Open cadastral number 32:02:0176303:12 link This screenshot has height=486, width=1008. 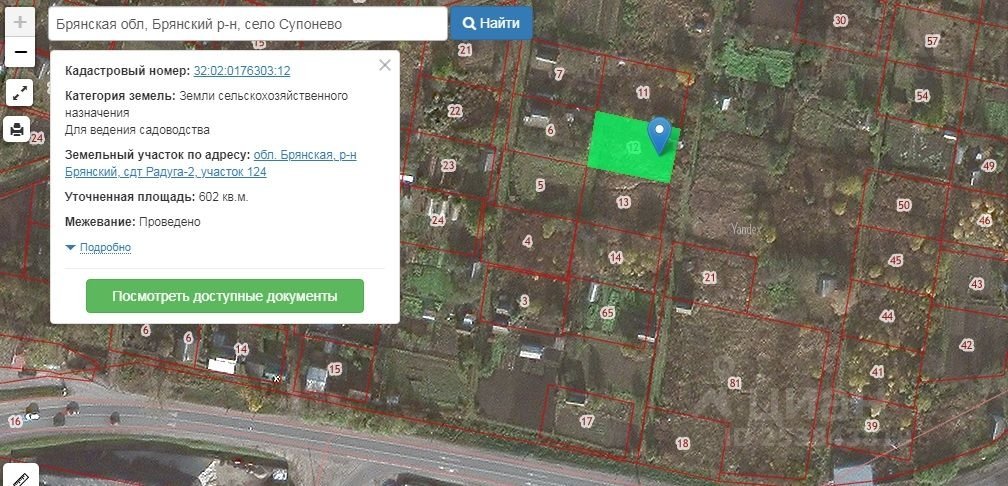[242, 71]
